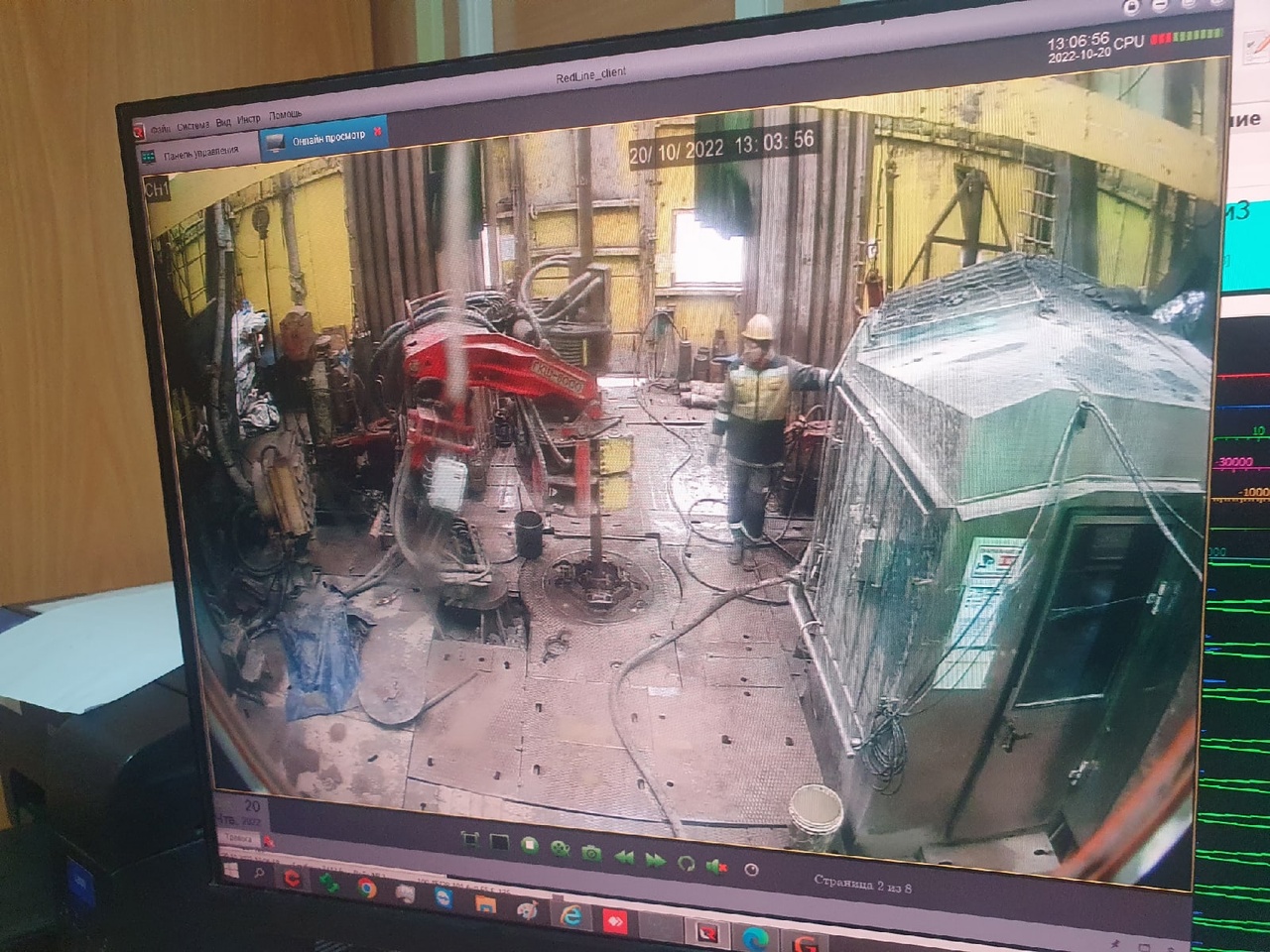This screenshot has height=952, width=1270.
Task: Stop all video streams with green stop button
Action: click(x=531, y=847)
